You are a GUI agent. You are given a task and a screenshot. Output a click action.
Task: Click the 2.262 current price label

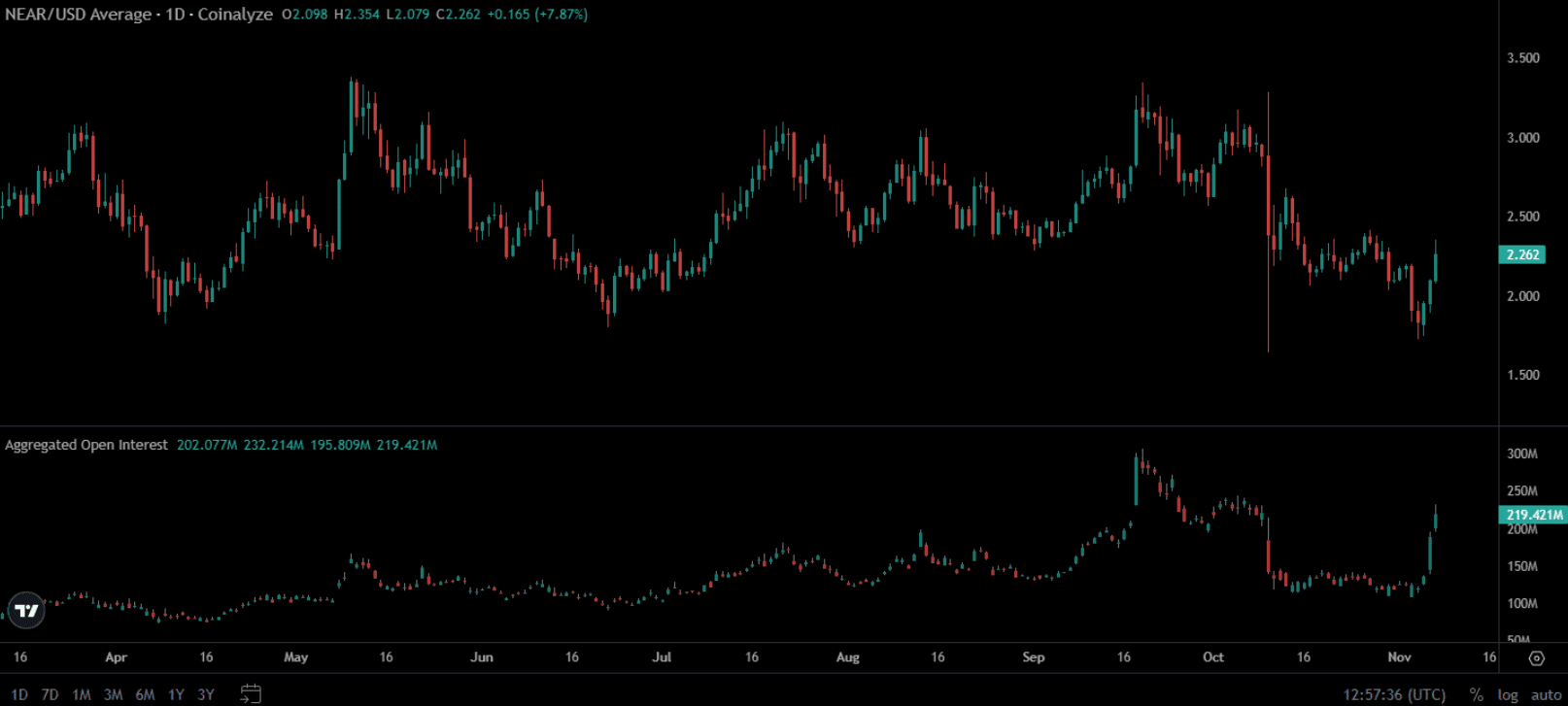(1522, 254)
